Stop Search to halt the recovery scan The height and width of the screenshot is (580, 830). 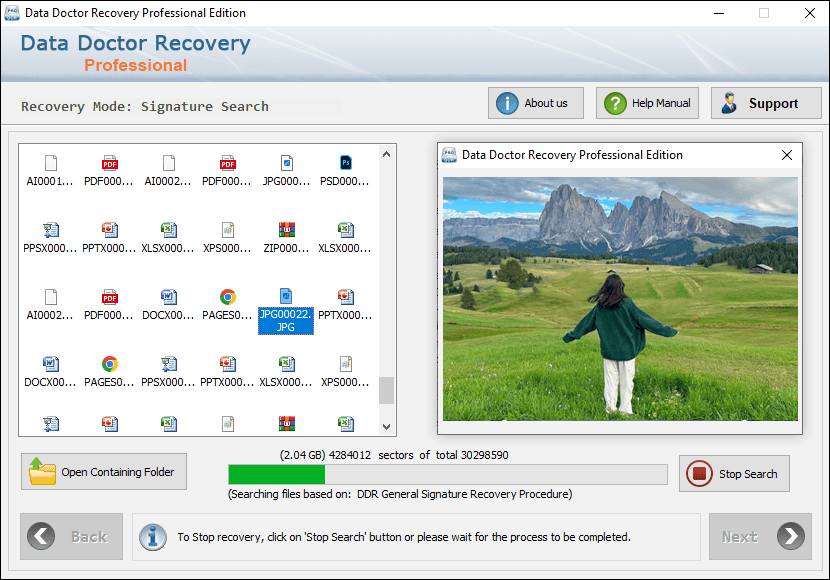tap(734, 474)
